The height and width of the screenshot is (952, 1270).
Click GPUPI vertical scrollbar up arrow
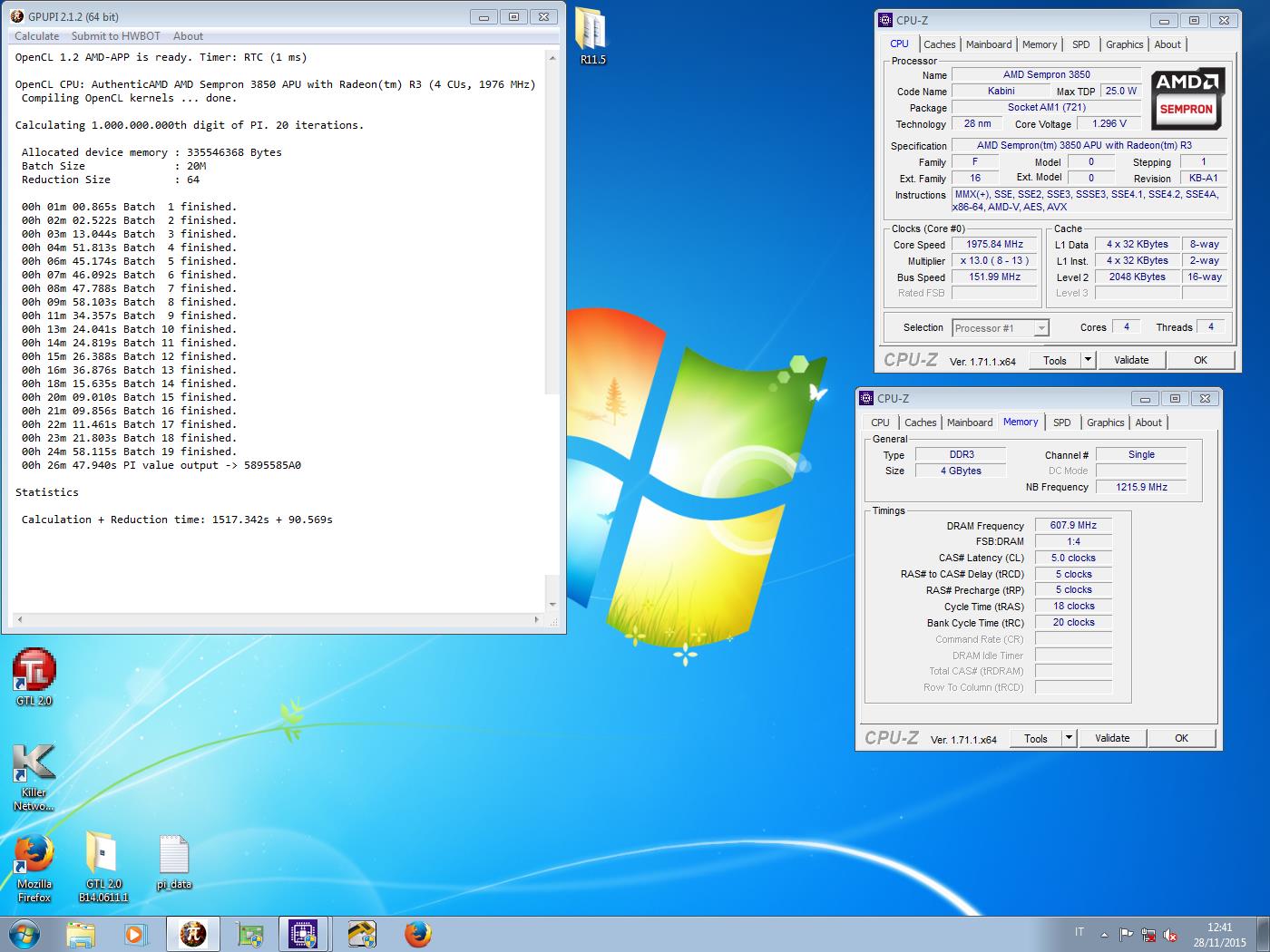point(552,57)
